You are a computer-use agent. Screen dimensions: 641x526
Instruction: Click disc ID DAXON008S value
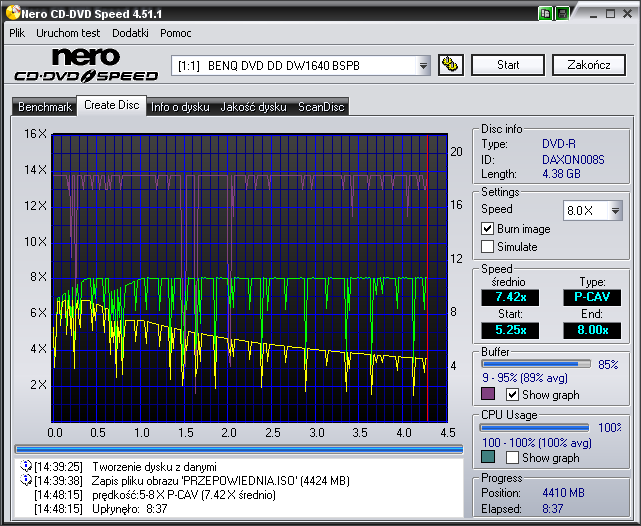tap(573, 159)
